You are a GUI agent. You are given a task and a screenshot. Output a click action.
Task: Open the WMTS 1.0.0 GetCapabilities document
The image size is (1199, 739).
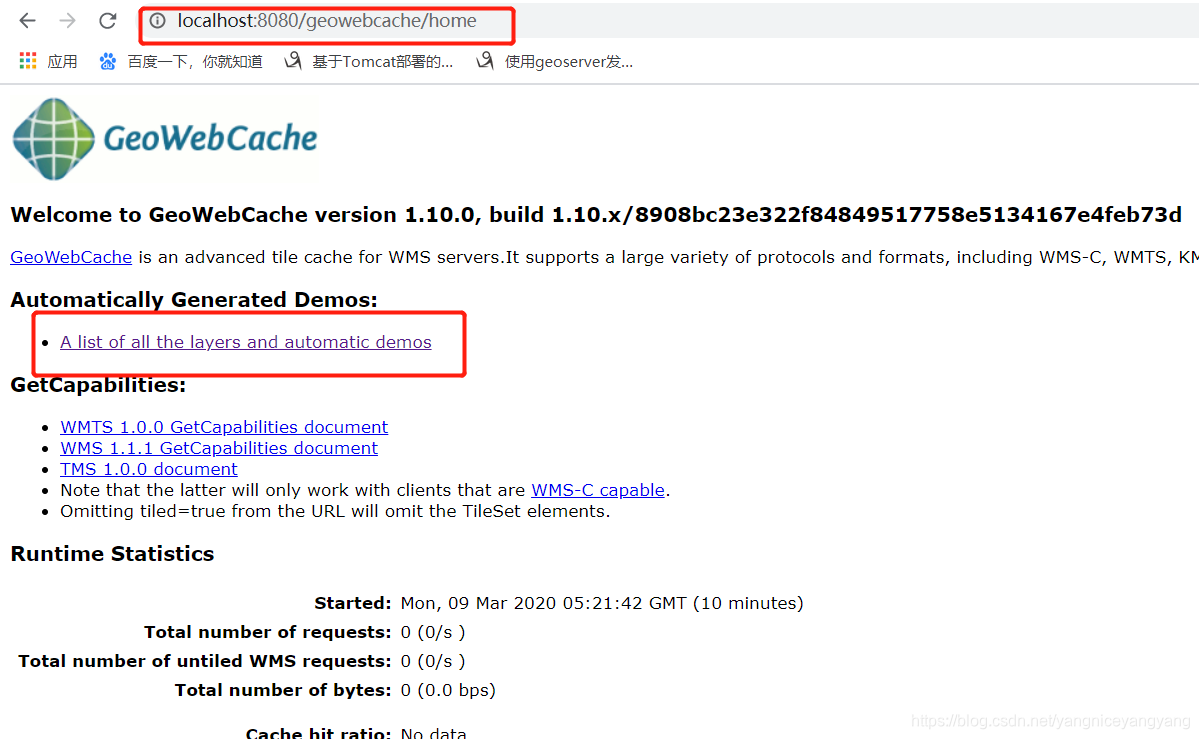point(223,426)
